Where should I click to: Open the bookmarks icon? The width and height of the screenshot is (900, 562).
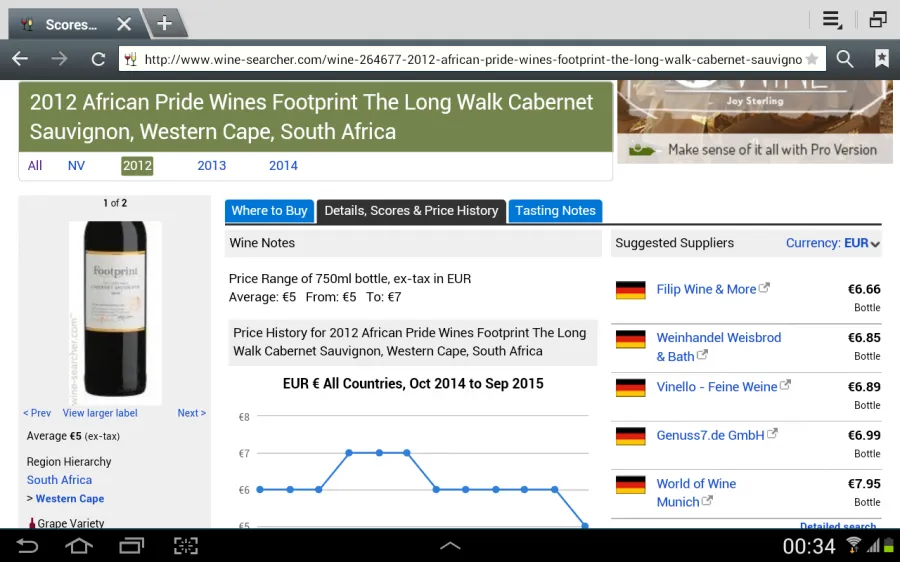point(882,59)
